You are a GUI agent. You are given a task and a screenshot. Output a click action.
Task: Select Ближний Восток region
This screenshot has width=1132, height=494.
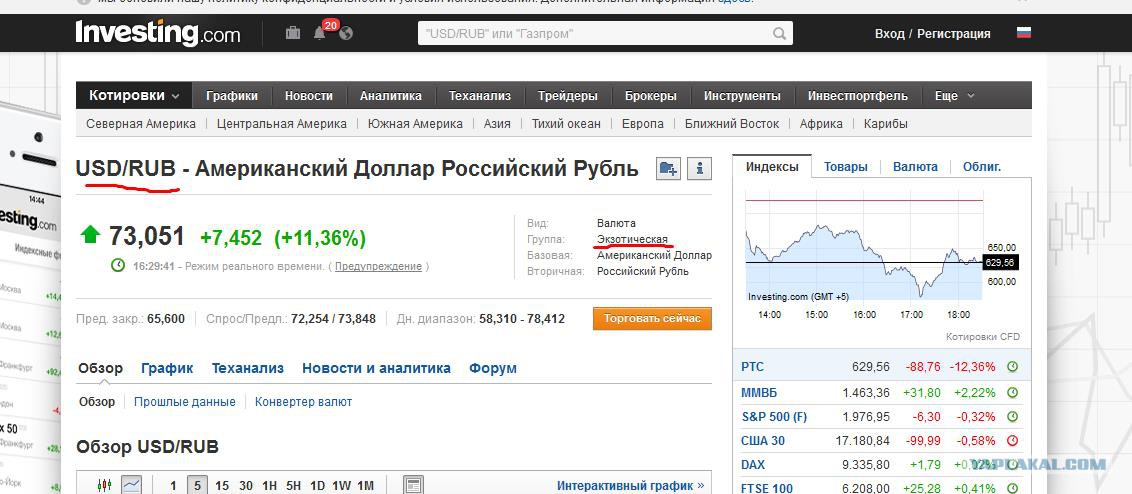732,124
